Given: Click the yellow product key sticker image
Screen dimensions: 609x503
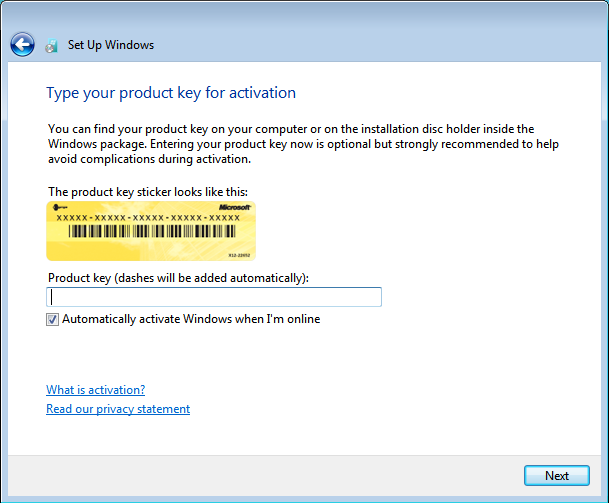Looking at the screenshot, I should [151, 231].
